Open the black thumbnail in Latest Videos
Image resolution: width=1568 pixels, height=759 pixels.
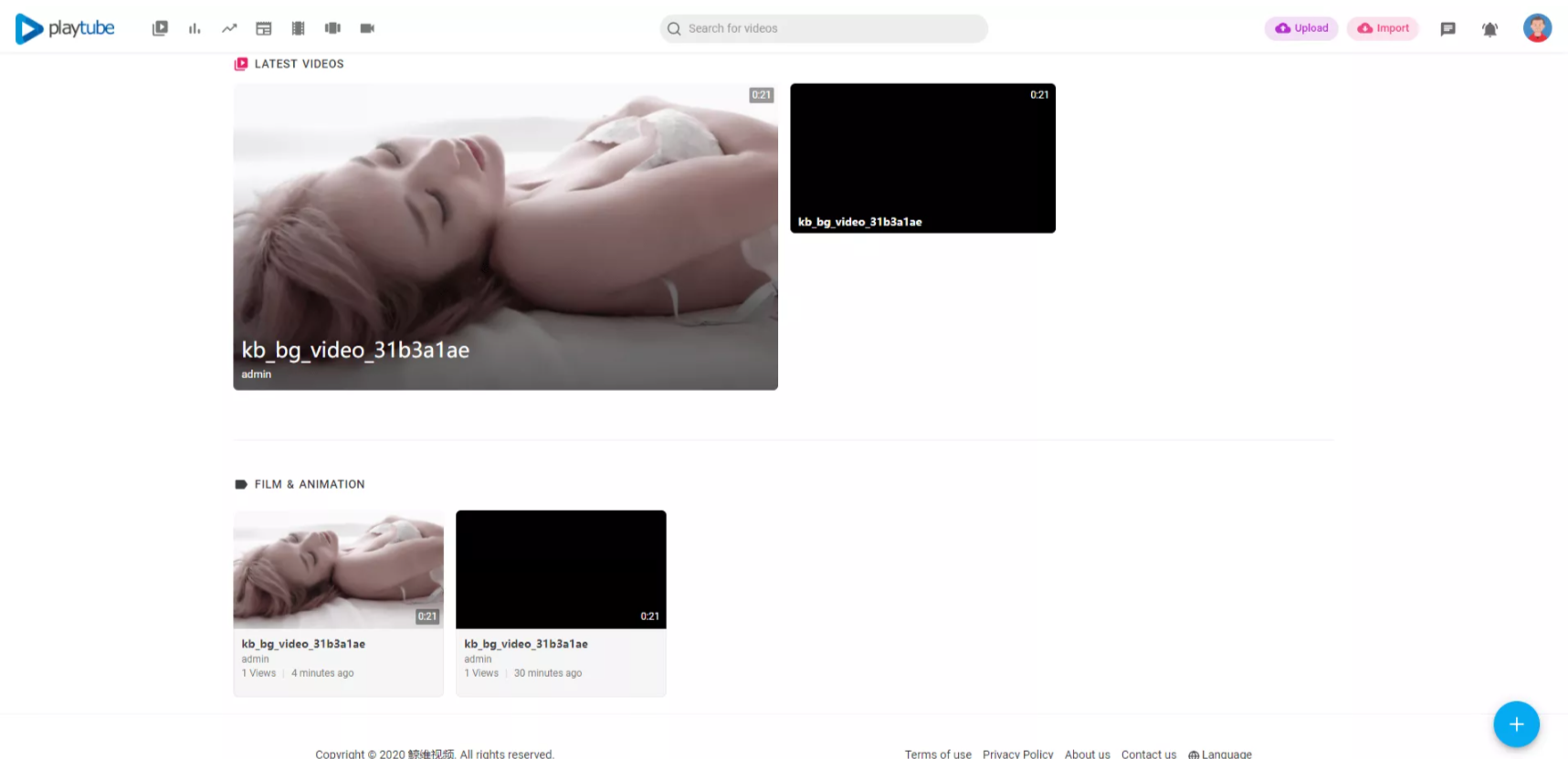[x=922, y=158]
